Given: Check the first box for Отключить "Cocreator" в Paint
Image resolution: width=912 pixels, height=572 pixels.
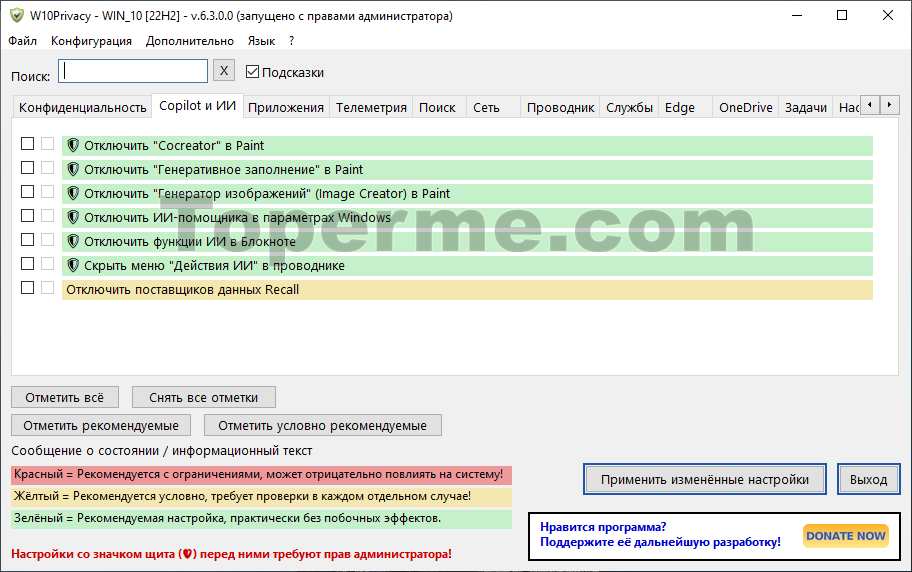Looking at the screenshot, I should (27, 143).
